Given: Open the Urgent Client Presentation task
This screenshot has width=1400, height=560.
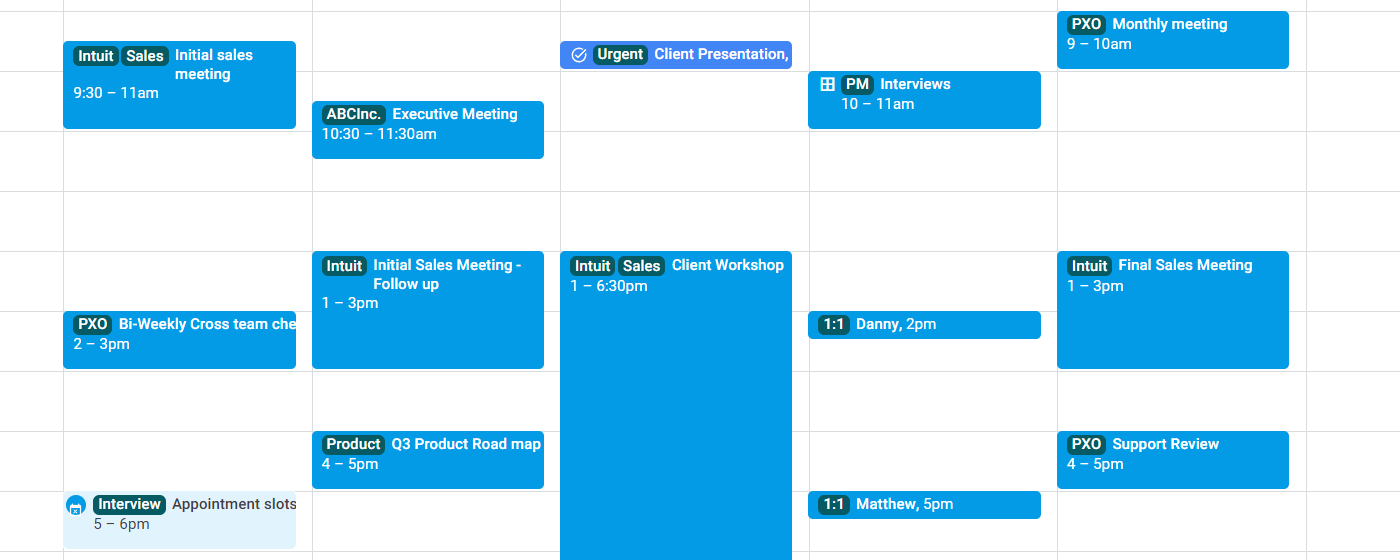Looking at the screenshot, I should click(720, 55).
